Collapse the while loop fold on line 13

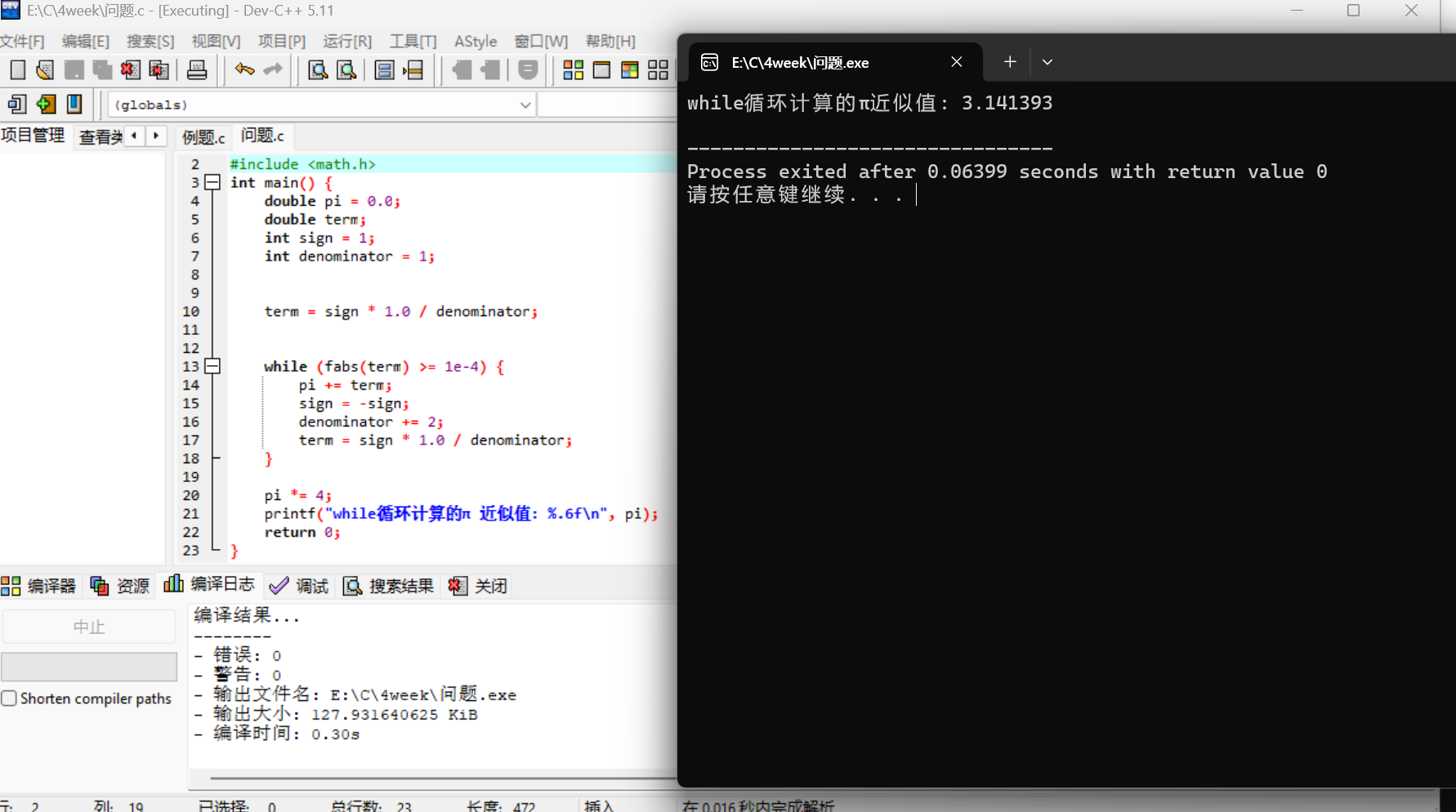(x=212, y=366)
